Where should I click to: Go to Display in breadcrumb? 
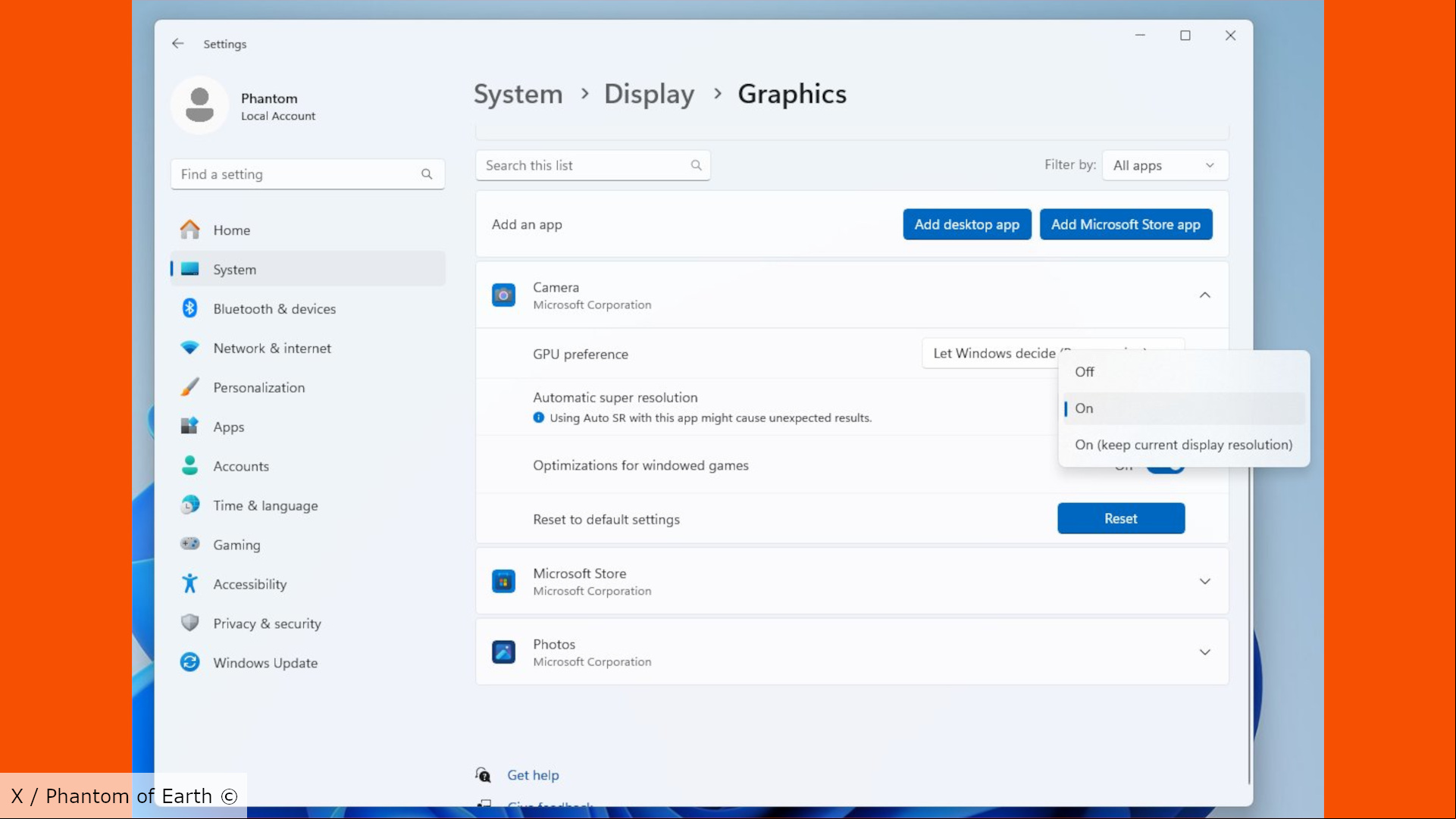pos(649,94)
